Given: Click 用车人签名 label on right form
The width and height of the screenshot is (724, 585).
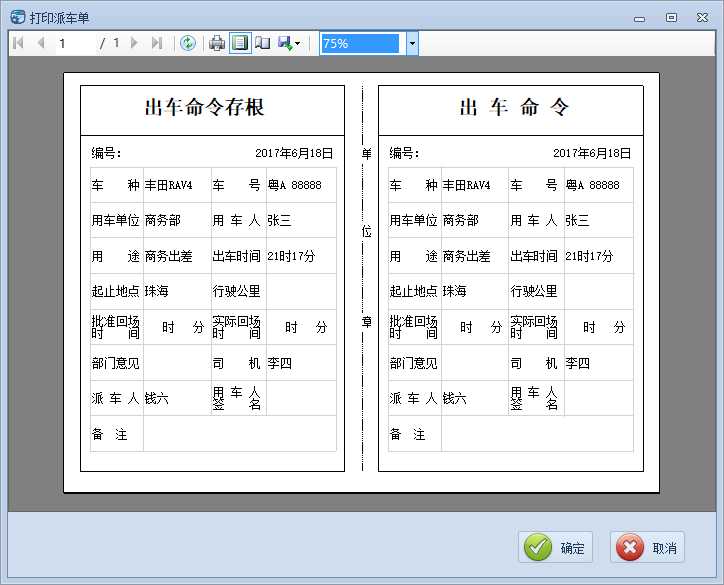Looking at the screenshot, I should click(534, 398).
